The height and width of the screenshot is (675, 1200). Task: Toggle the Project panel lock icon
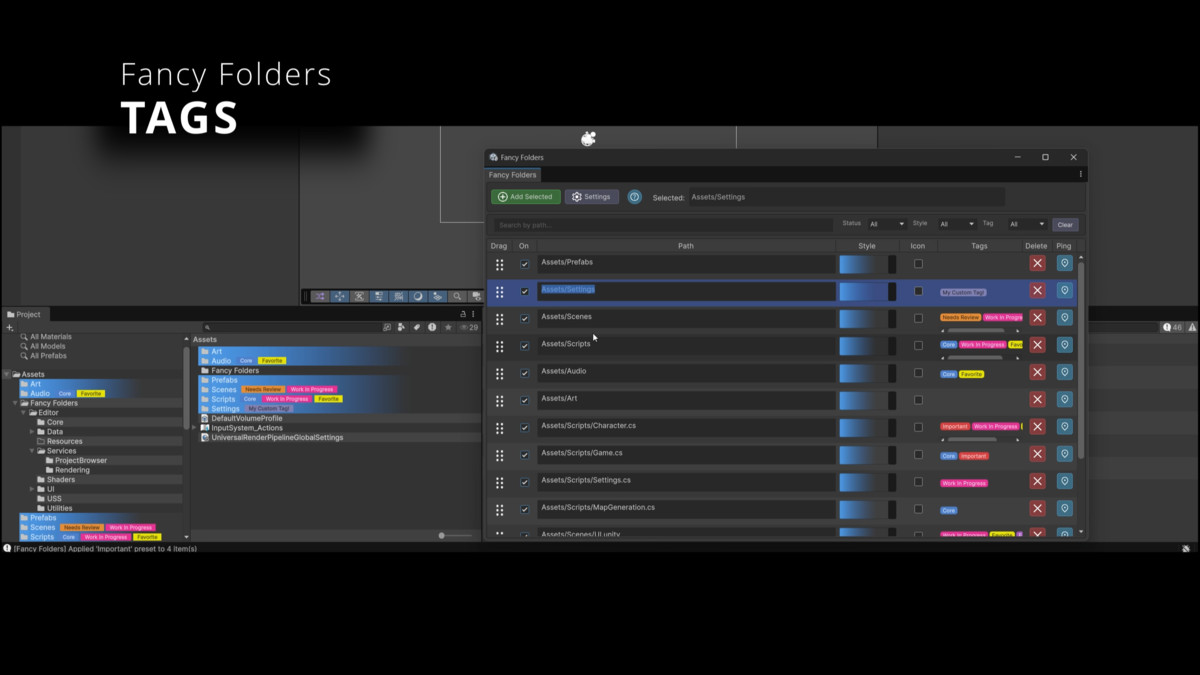click(463, 314)
